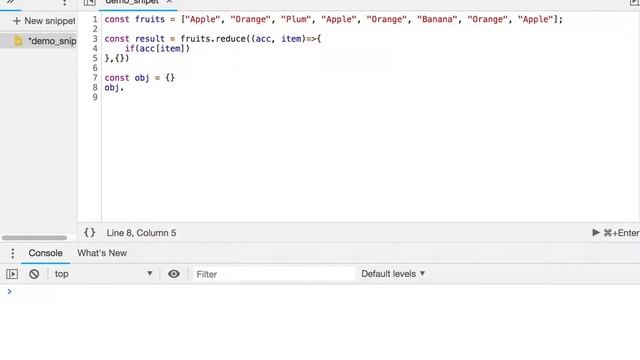Image resolution: width=640 pixels, height=360 pixels.
Task: Open the What's New tab
Action: tap(102, 253)
